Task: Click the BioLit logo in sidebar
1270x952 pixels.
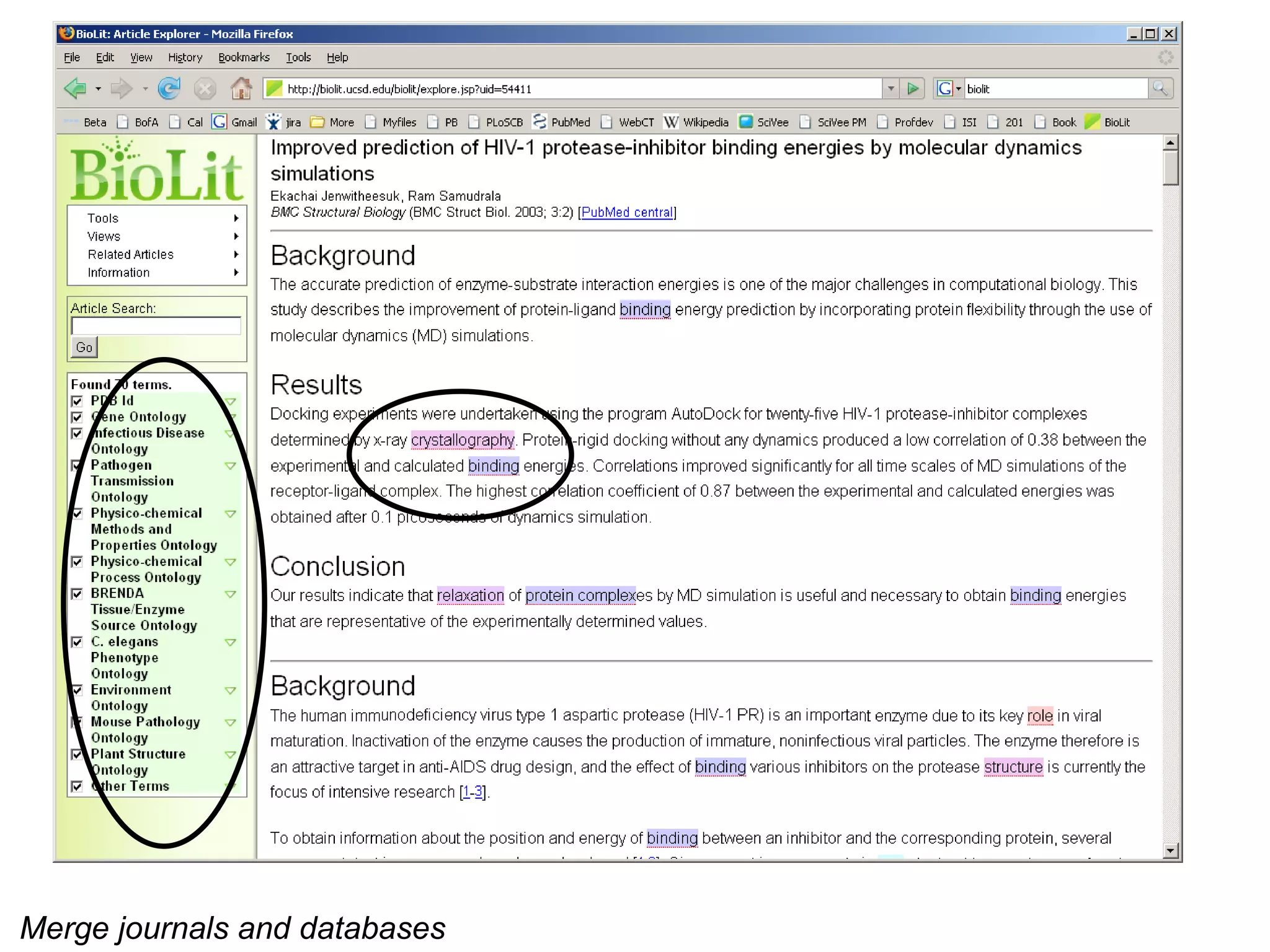Action: tap(156, 170)
